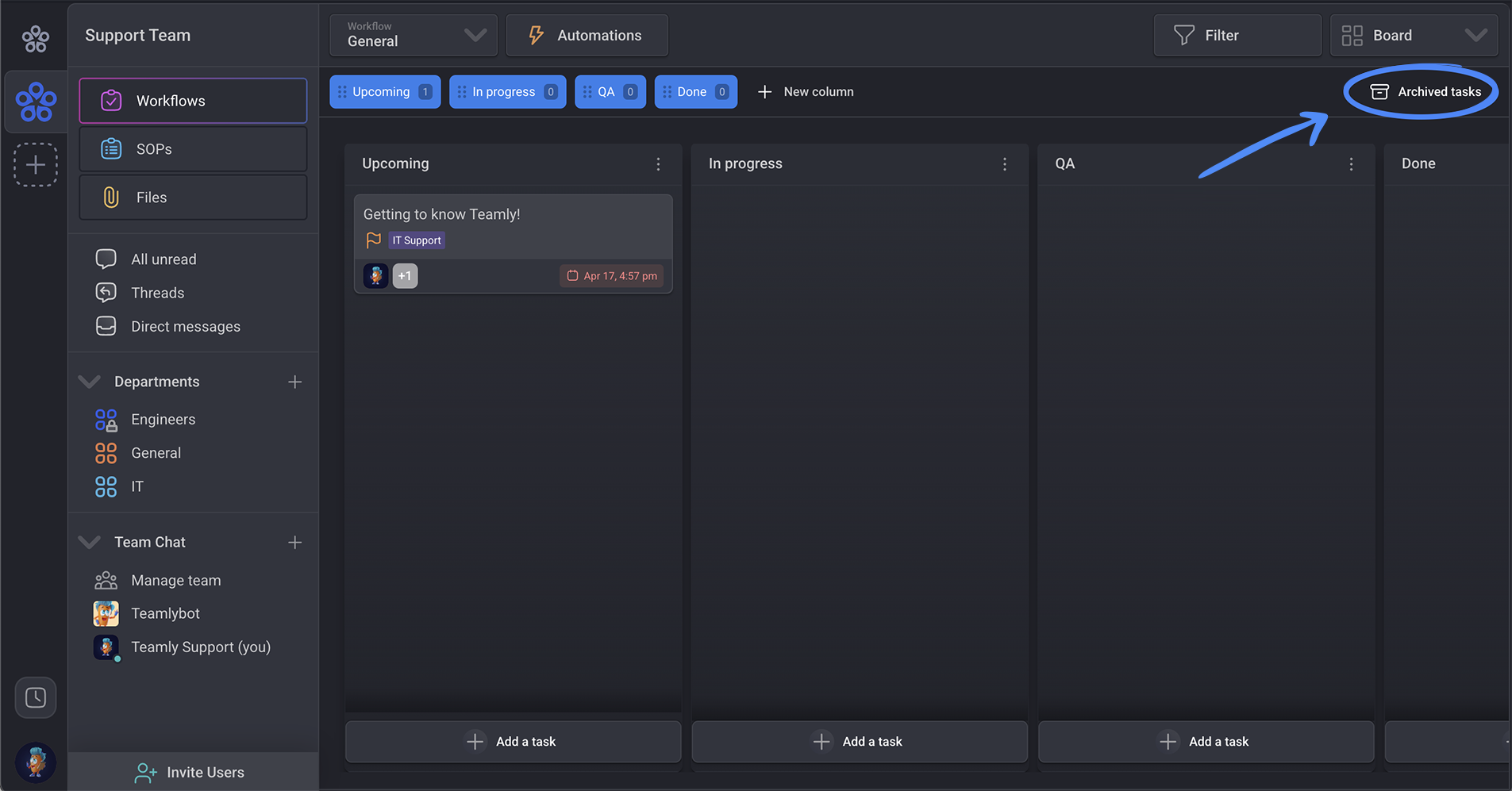Open the Workflows section

[x=193, y=101]
